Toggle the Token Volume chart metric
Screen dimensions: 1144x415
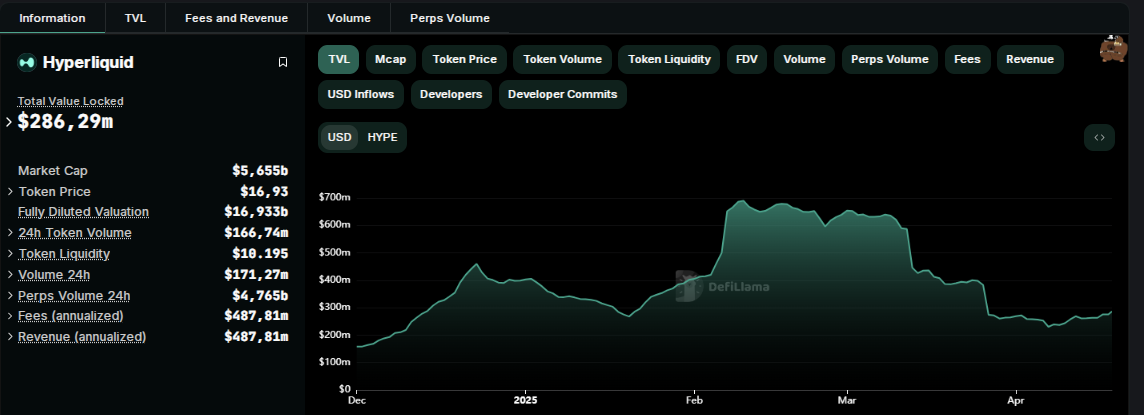pos(563,59)
